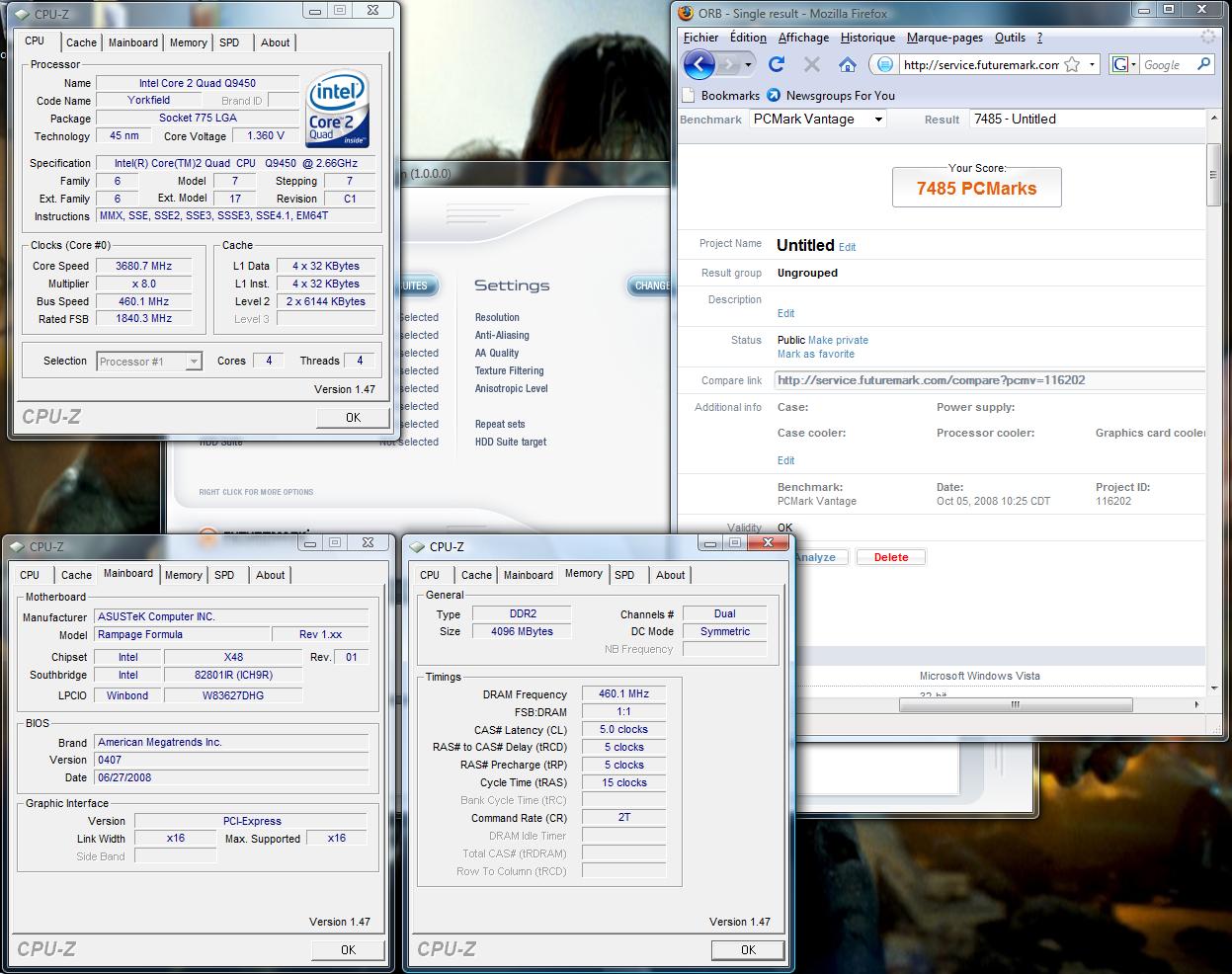
Task: Select CPU tab in Mainboard CPU-Z window
Action: 30,575
